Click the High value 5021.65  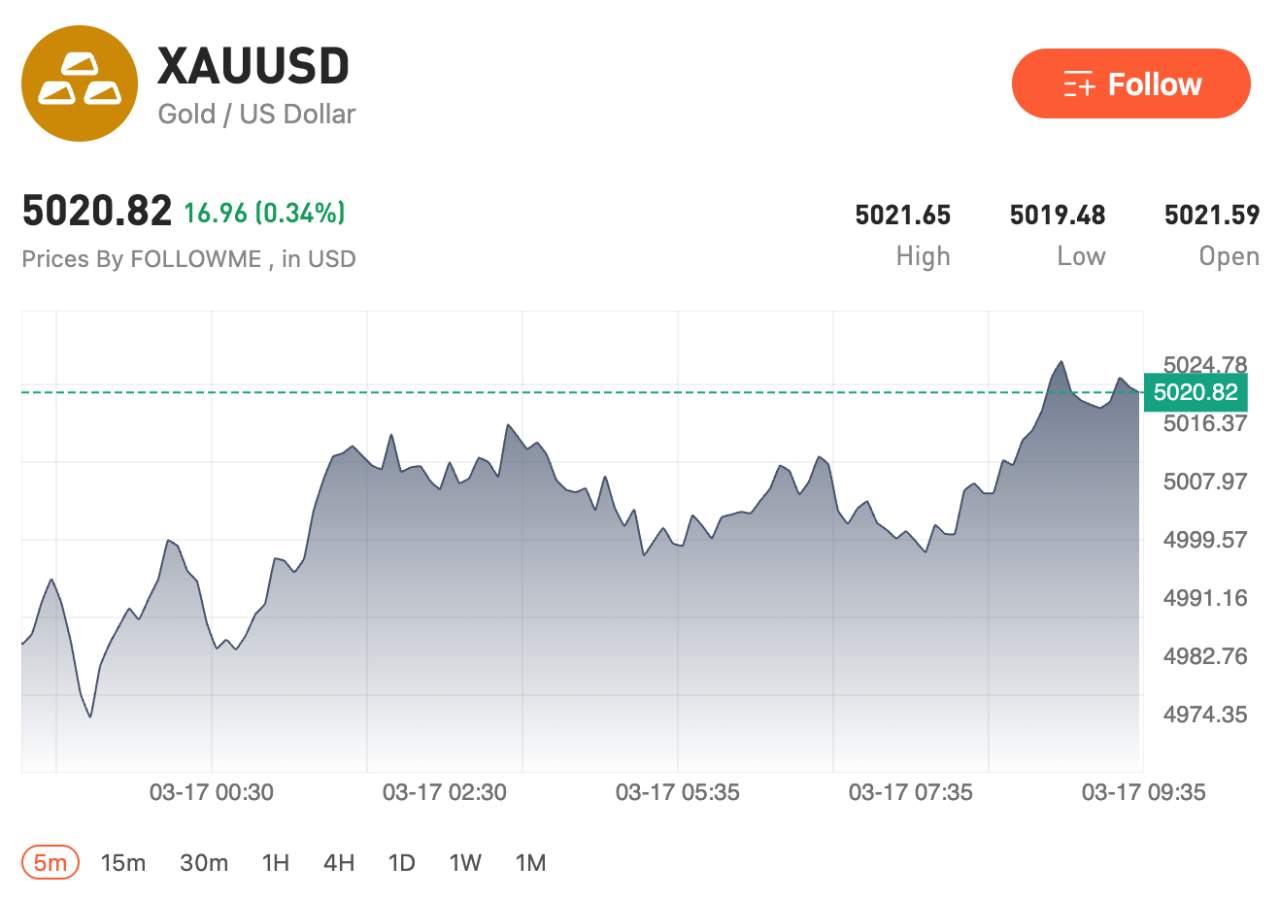tap(903, 214)
